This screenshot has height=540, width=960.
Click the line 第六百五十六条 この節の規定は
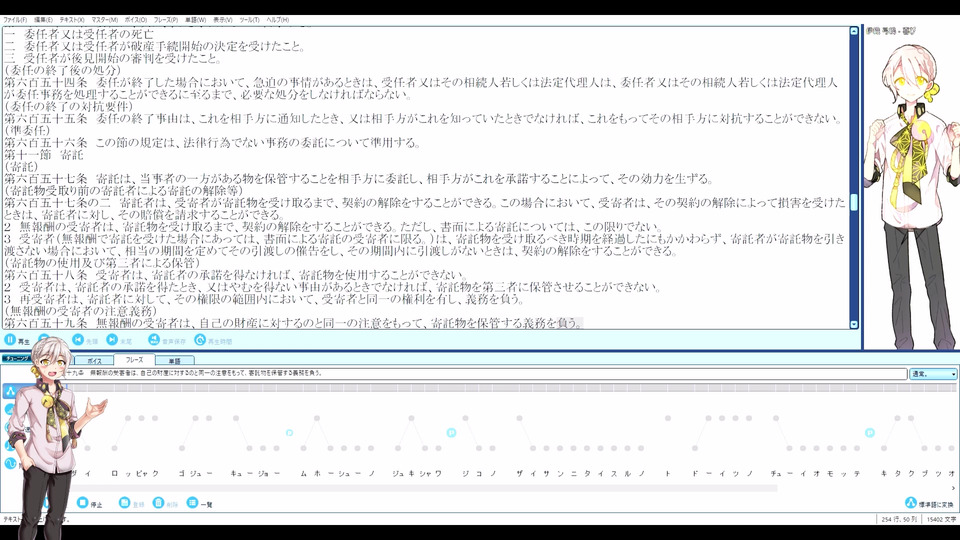point(212,143)
